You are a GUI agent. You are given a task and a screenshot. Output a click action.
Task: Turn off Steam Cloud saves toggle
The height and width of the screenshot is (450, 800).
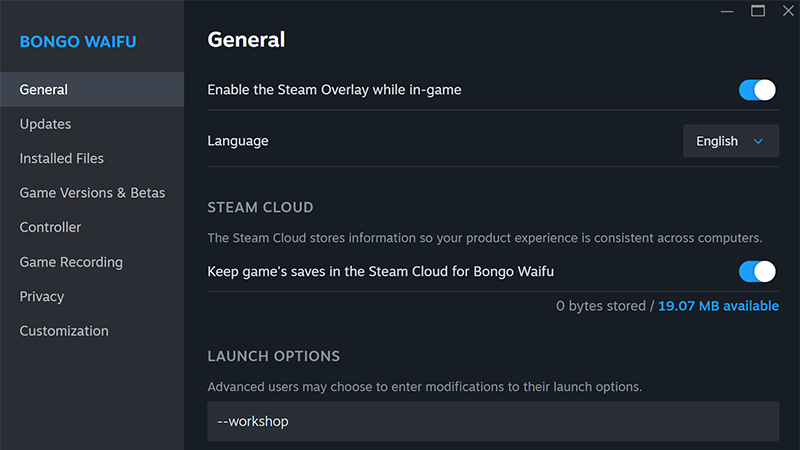757,271
